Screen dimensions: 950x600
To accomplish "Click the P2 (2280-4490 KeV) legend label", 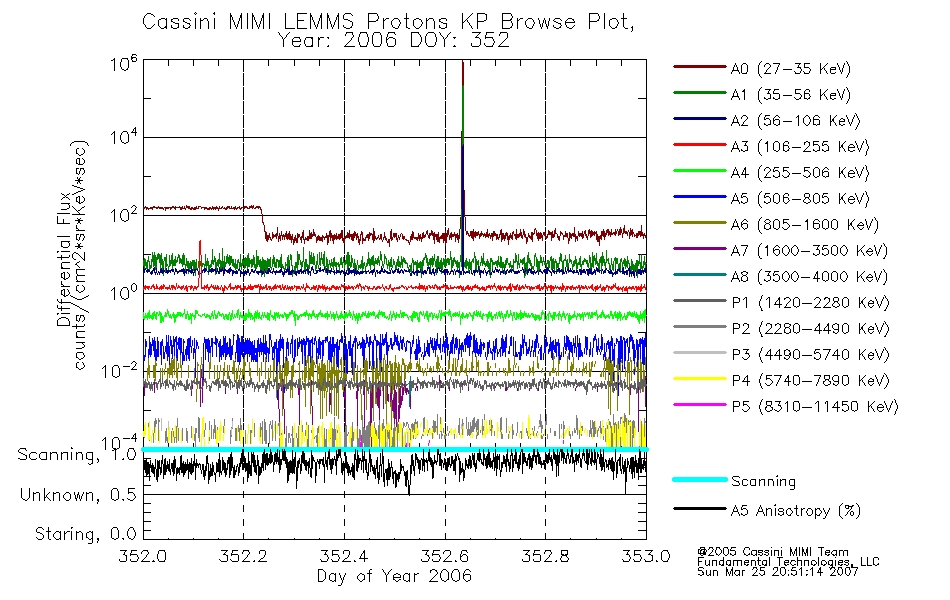I will [x=810, y=329].
